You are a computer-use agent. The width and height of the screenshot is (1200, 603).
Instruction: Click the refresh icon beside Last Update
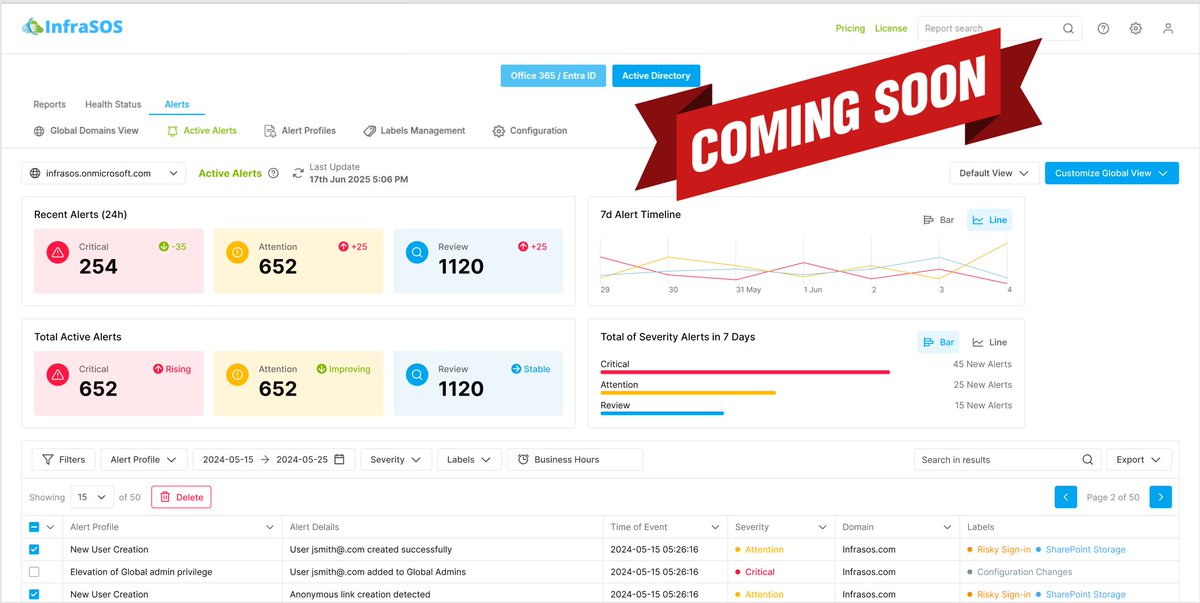(x=298, y=173)
